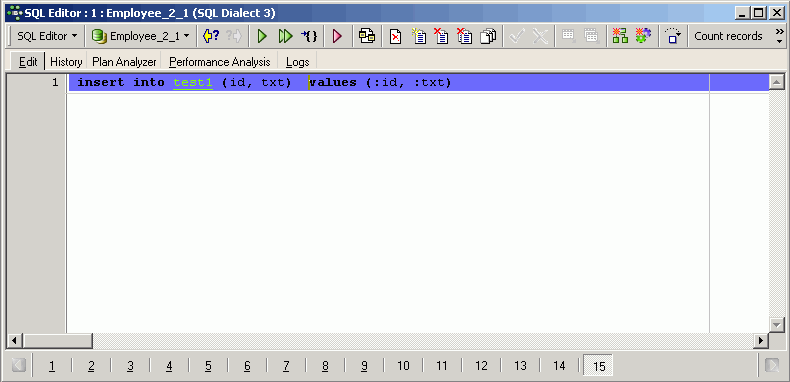Click the test1 table link in query

tap(193, 83)
